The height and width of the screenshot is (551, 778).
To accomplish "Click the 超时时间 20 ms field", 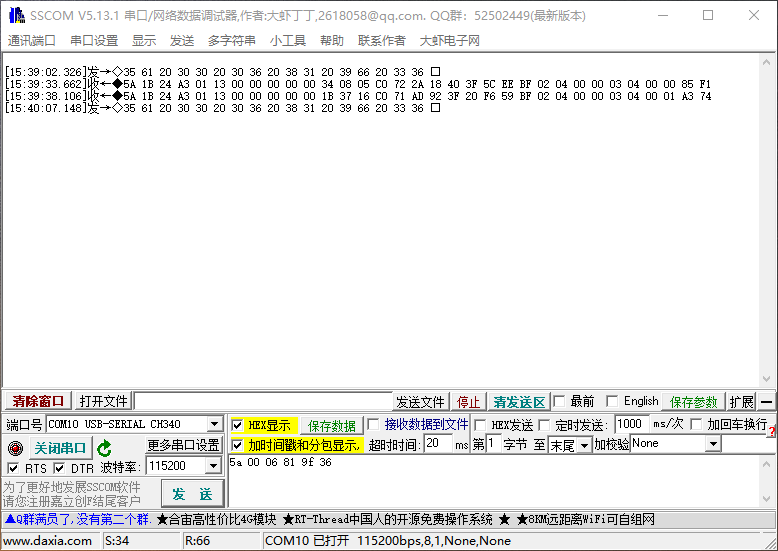I will 439,443.
